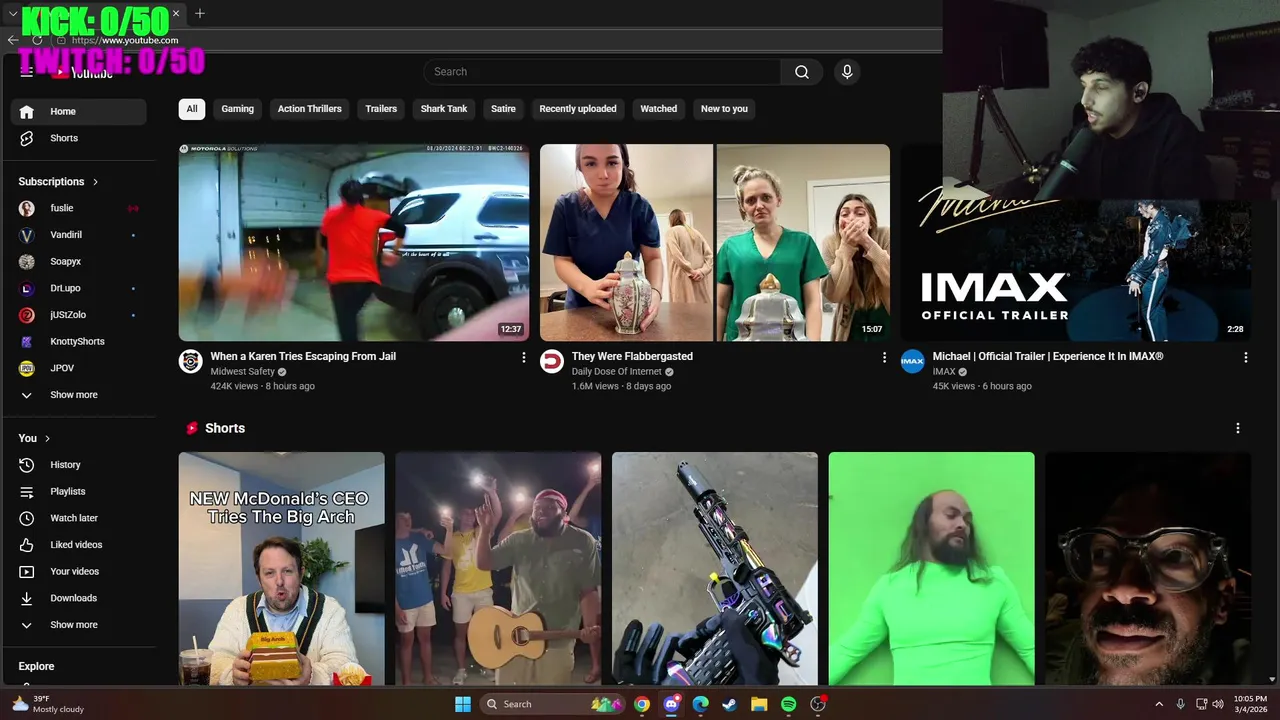This screenshot has height=720, width=1280.
Task: Click Daily Dose Of Internet channel avatar
Action: click(552, 361)
